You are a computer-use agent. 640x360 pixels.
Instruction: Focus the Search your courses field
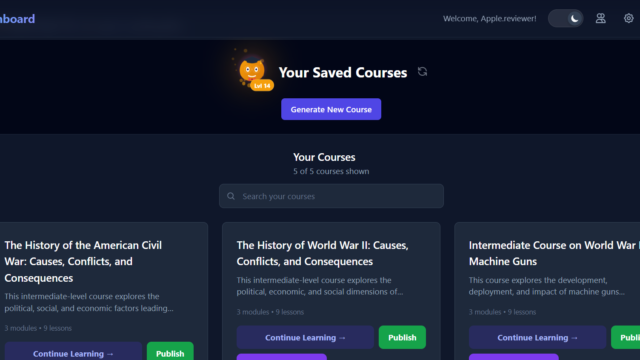(x=331, y=196)
